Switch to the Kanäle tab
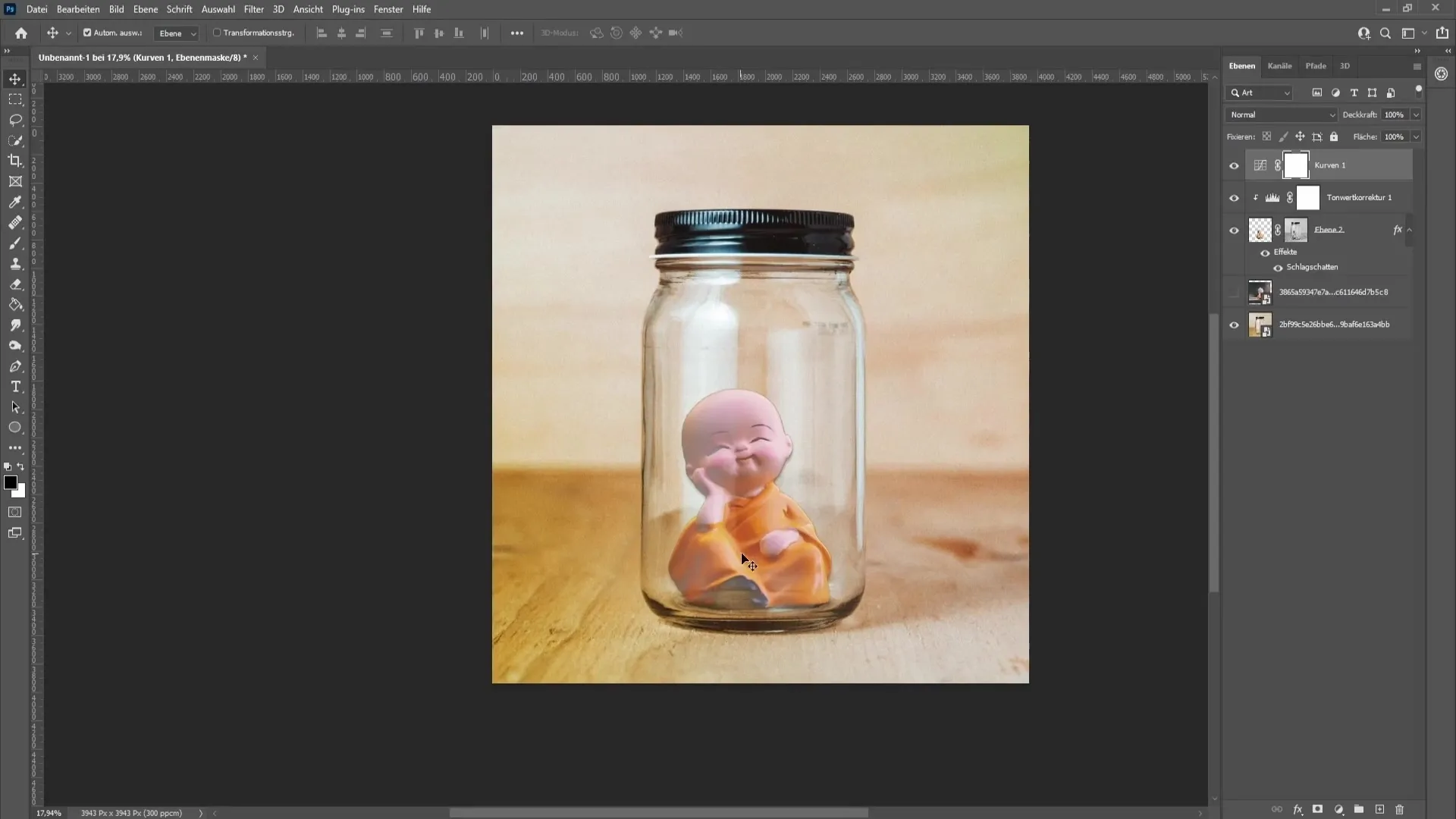The width and height of the screenshot is (1456, 819). 1279,65
